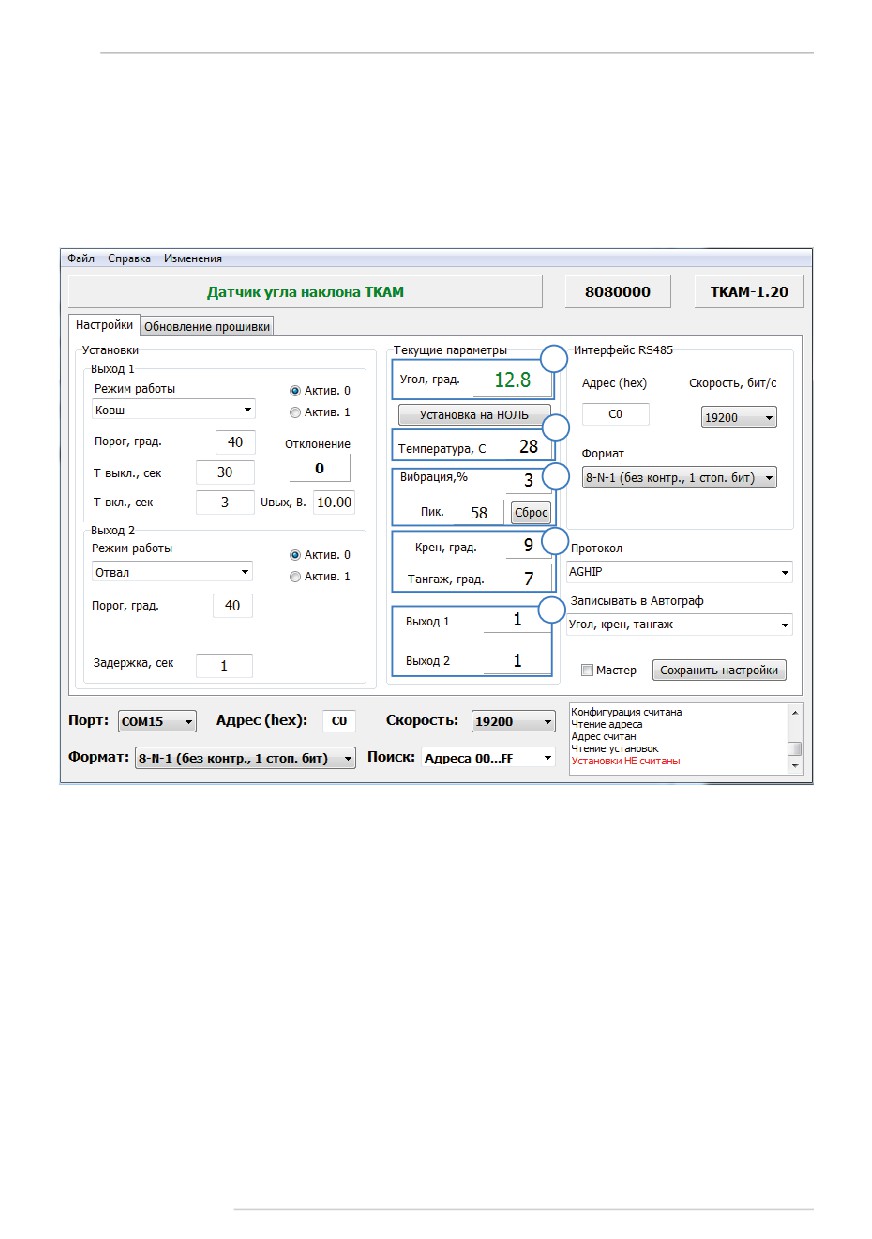Click the 8080000 serial number button
This screenshot has width=872, height=1239.
[616, 292]
